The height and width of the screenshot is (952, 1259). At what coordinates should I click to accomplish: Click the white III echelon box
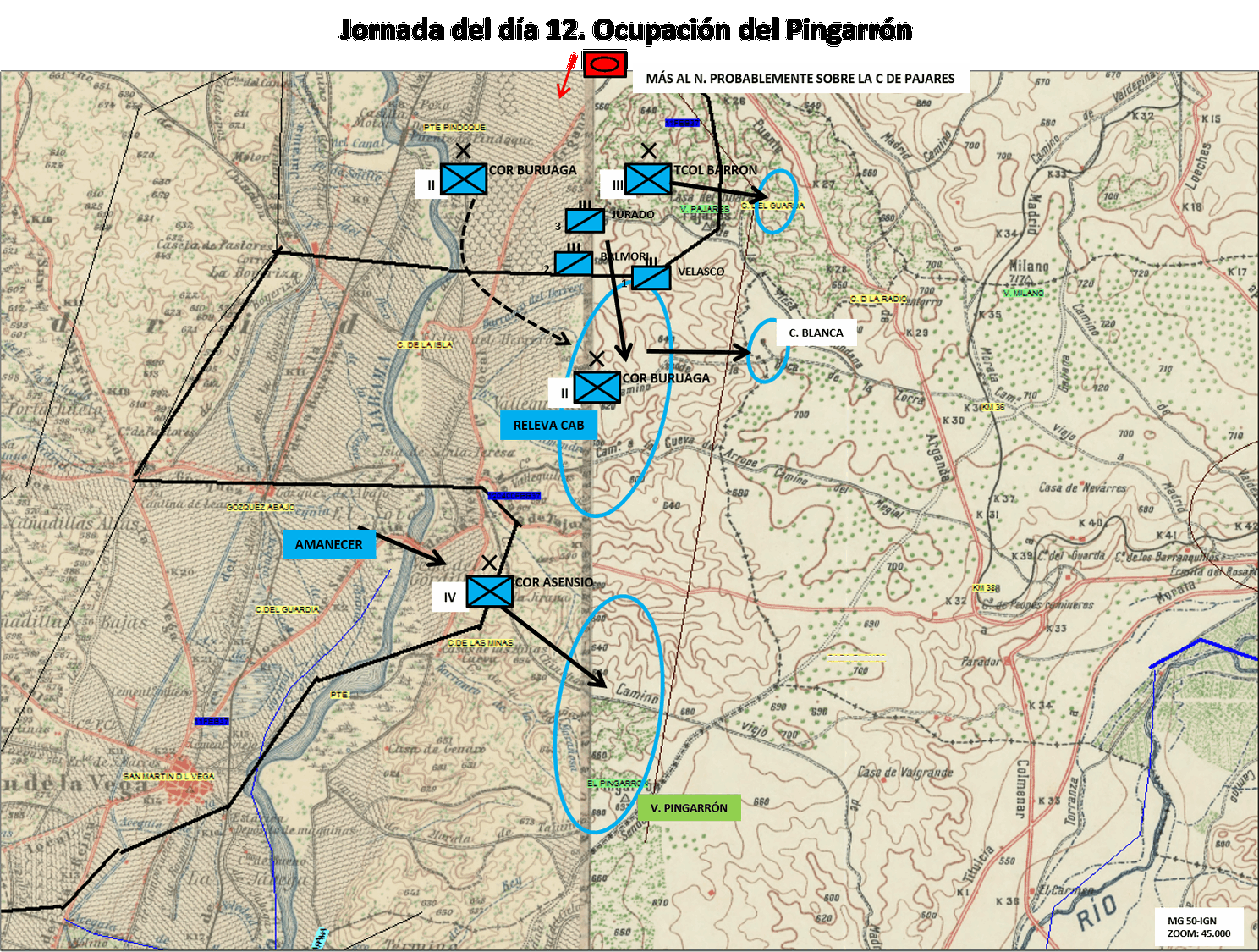click(614, 184)
